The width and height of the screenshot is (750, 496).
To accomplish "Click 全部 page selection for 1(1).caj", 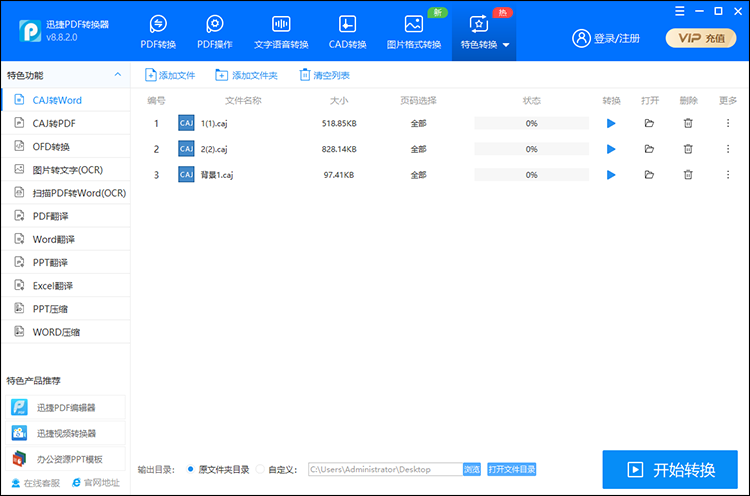I will (418, 123).
